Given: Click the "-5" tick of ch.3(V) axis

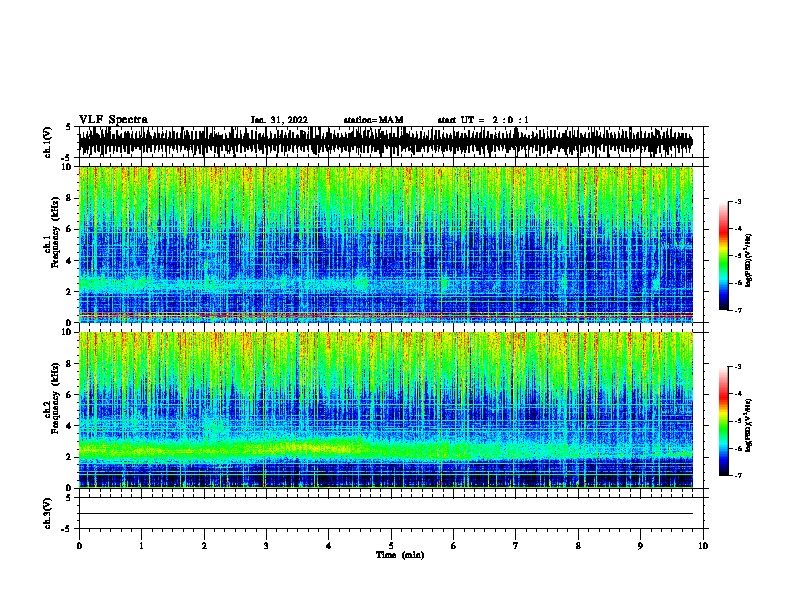Looking at the screenshot, I should pos(67,529).
